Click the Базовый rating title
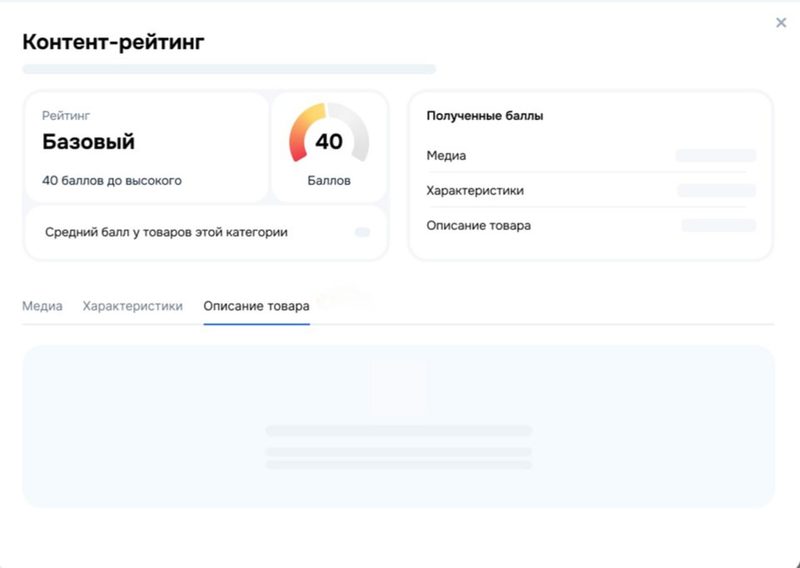 point(88,141)
